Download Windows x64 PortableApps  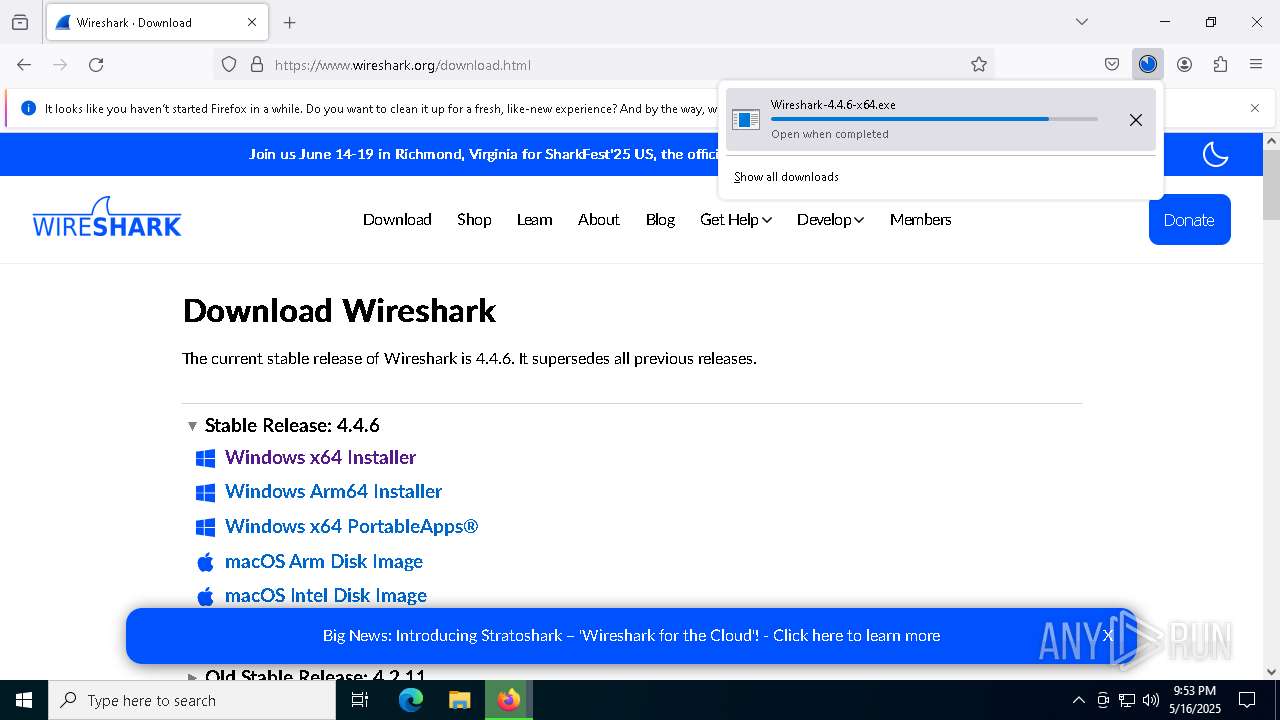351,526
